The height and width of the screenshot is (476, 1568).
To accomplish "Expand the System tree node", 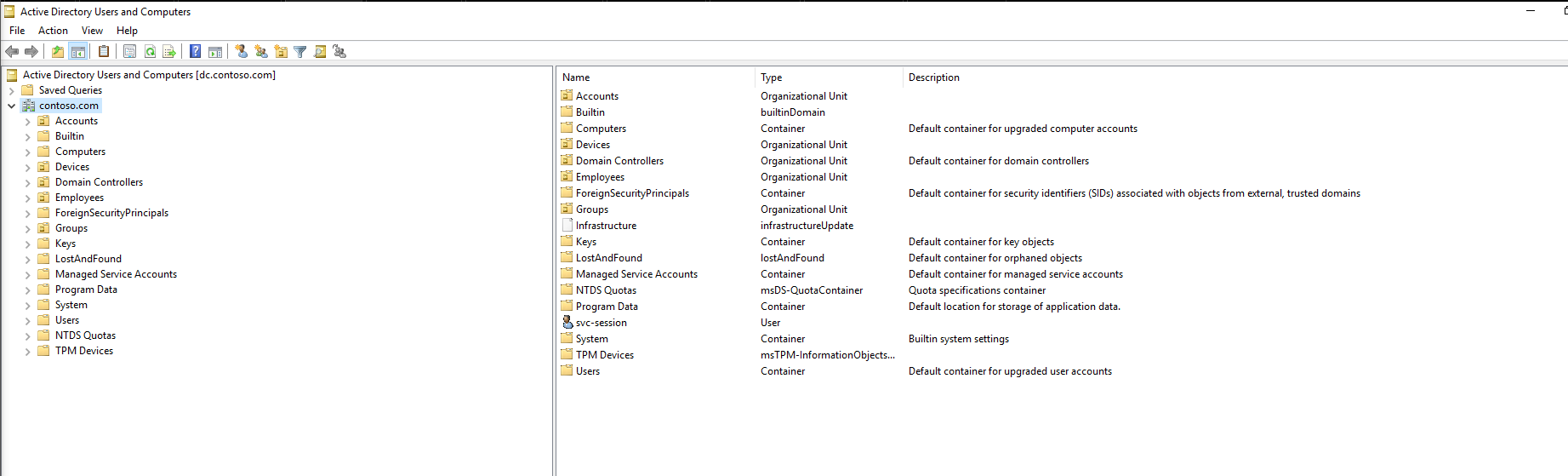I will pyautogui.click(x=27, y=305).
